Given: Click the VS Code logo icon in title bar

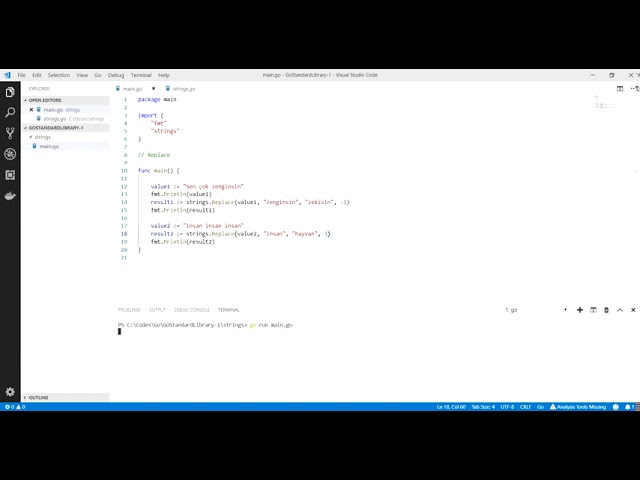Looking at the screenshot, I should [x=7, y=75].
